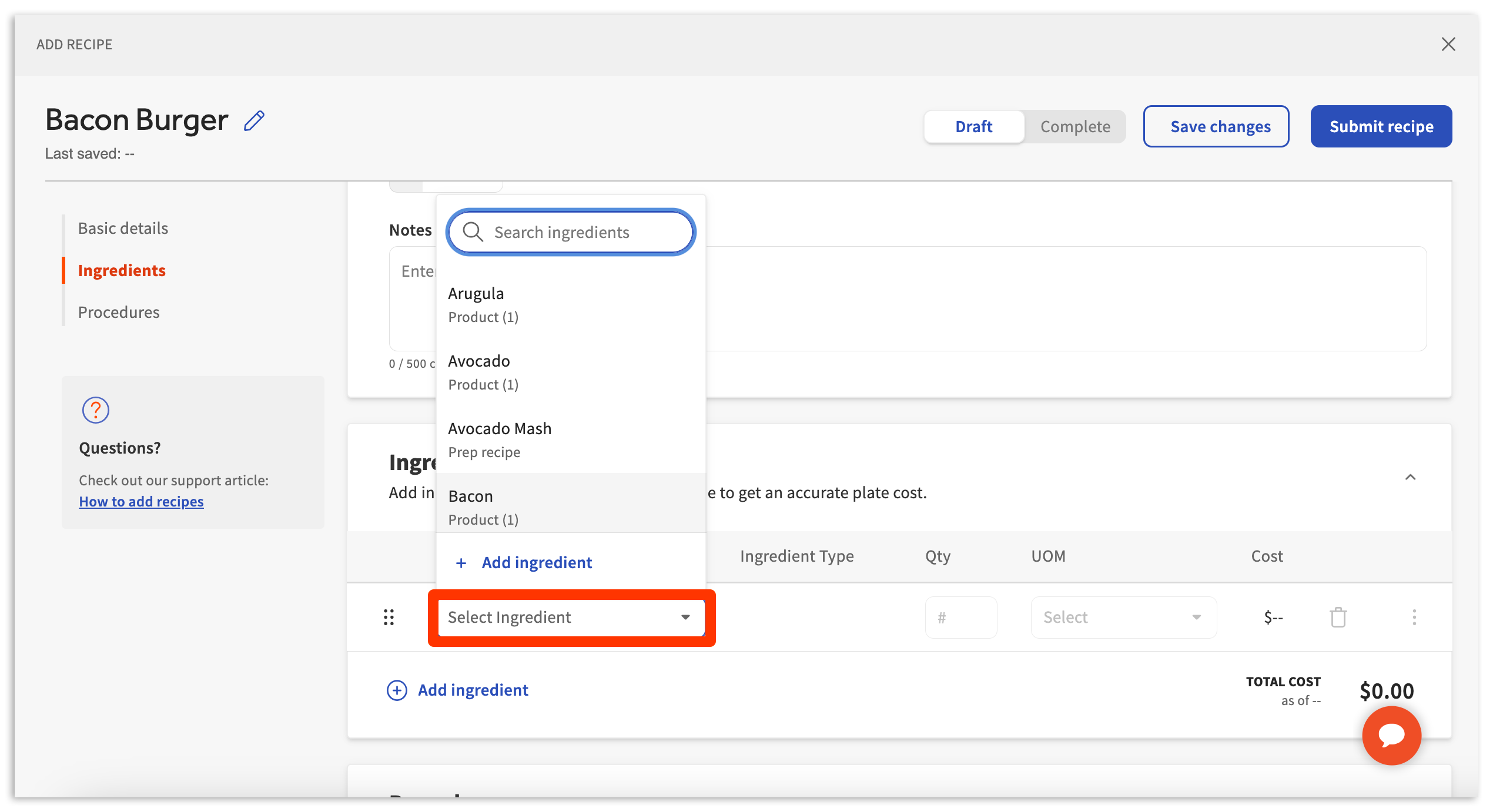
Task: Click the pencil icon next to Bacon Burger
Action: pyautogui.click(x=254, y=121)
